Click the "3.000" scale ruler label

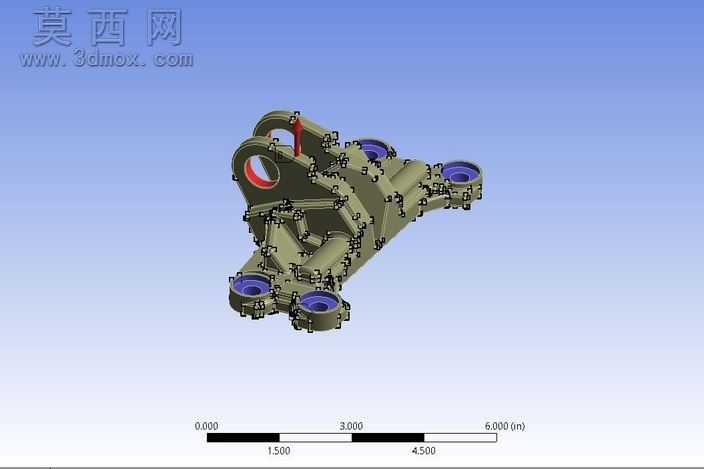351,426
